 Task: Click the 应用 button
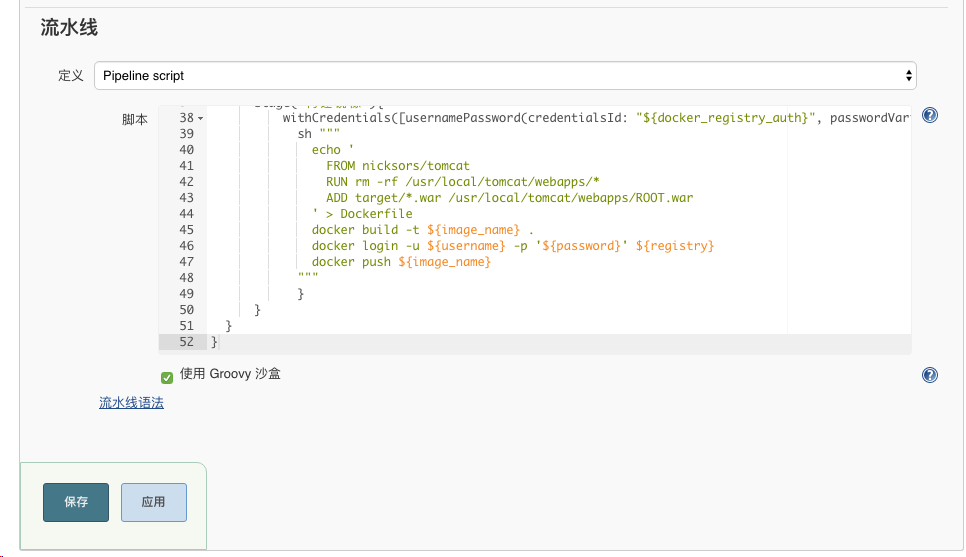[x=153, y=502]
